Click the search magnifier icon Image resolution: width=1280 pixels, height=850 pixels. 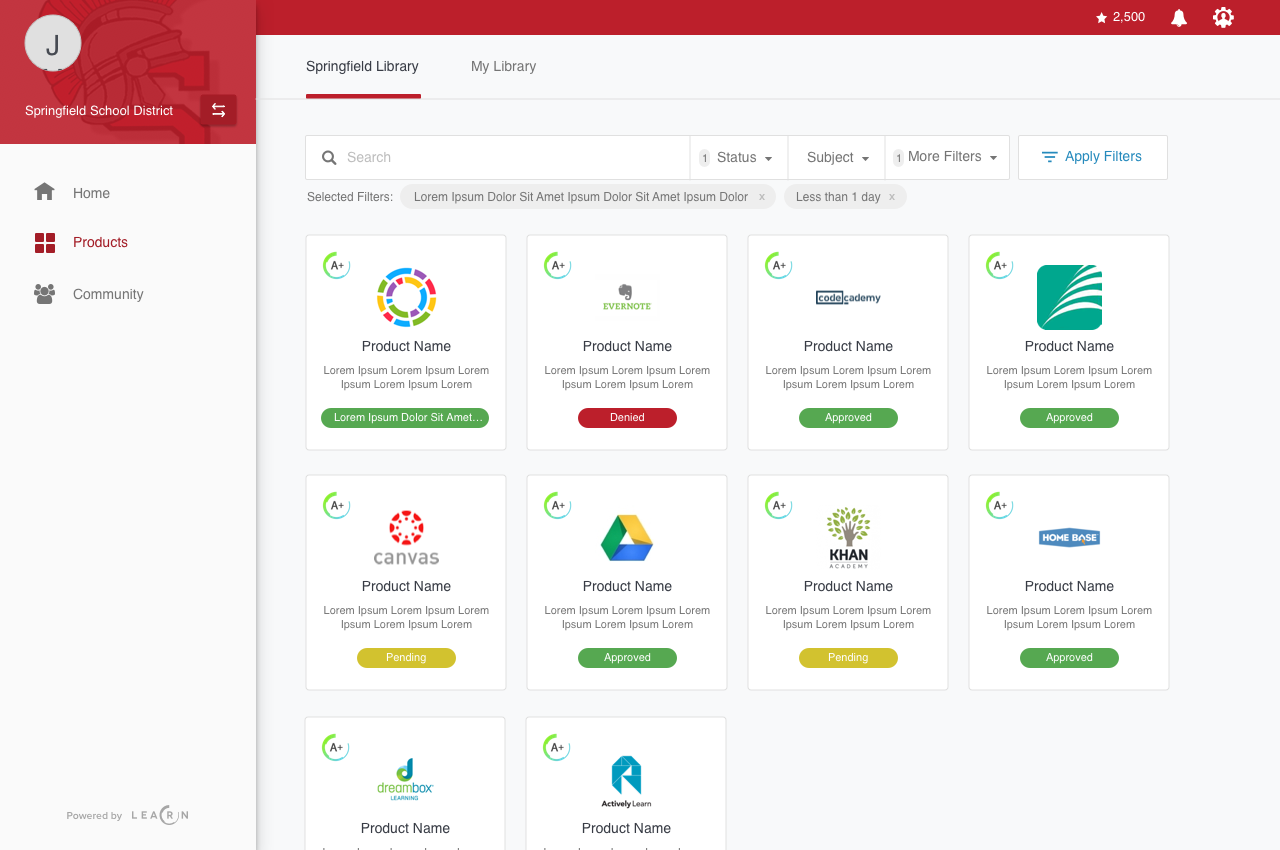coord(329,158)
